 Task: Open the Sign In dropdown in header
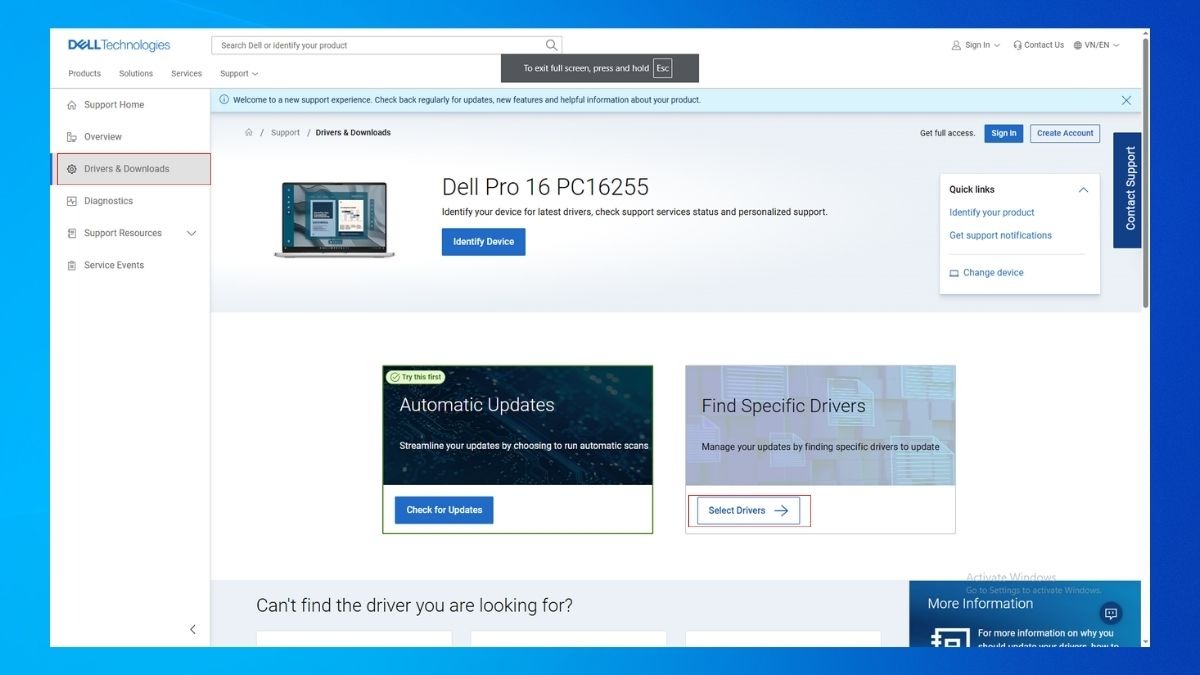click(x=976, y=45)
